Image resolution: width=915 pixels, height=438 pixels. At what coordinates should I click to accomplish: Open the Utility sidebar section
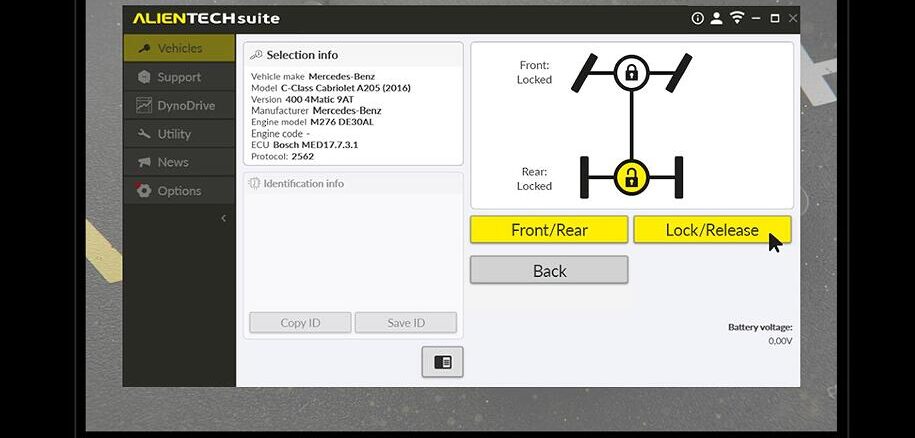click(179, 134)
